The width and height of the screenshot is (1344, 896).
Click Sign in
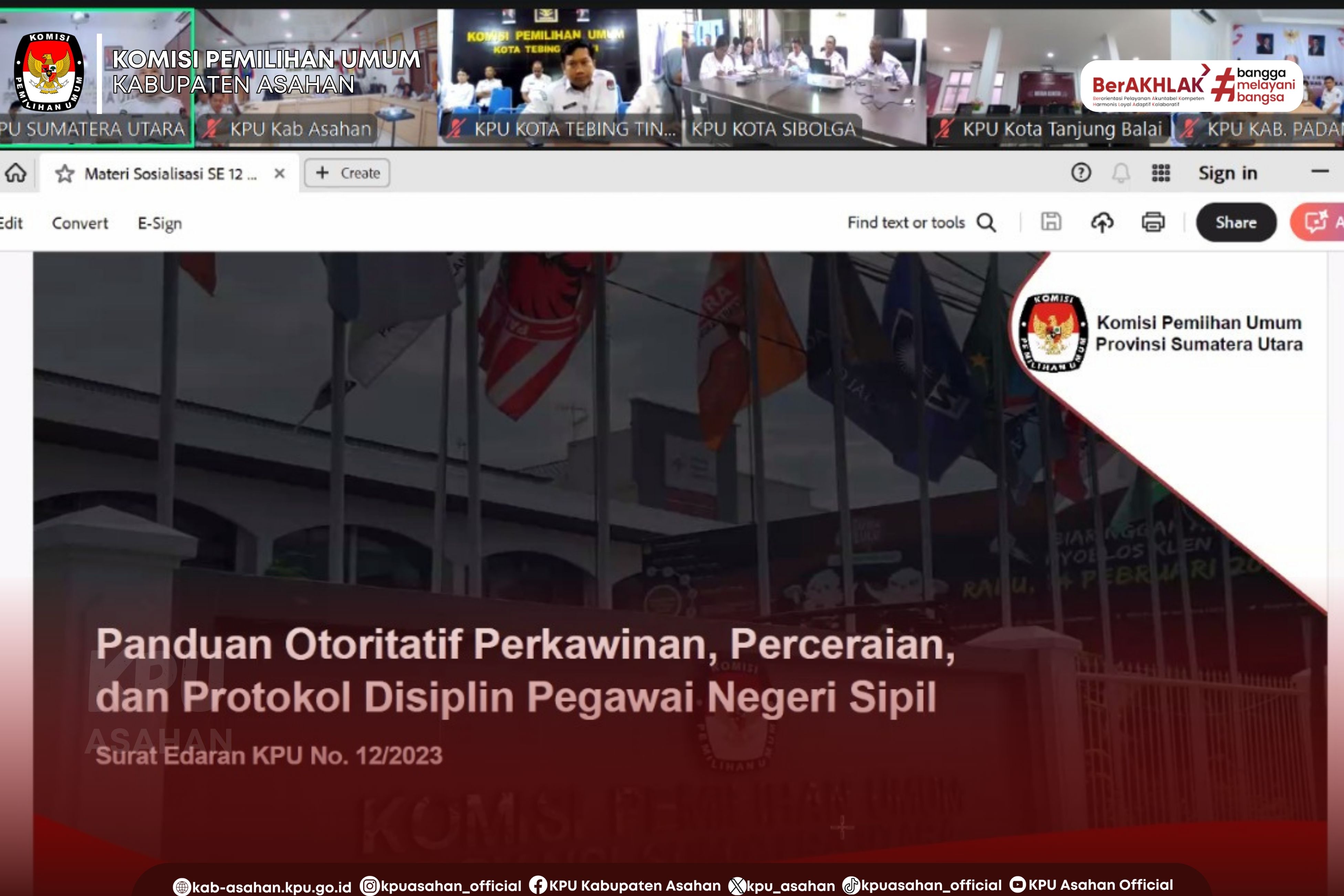pos(1227,173)
